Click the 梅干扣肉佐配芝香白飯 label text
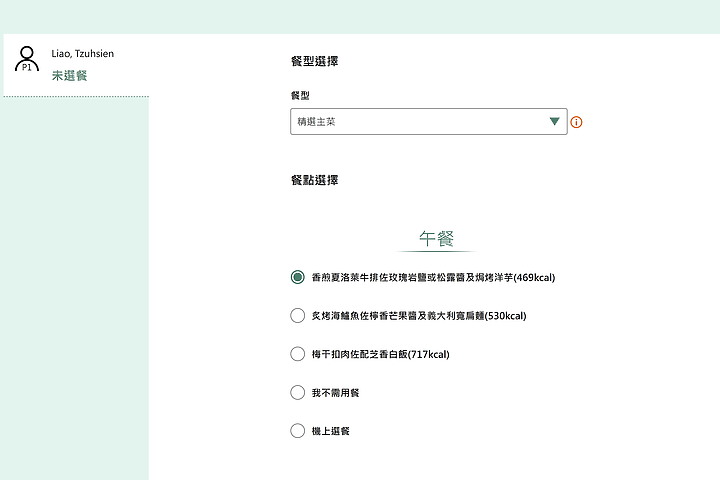This screenshot has width=720, height=480. [x=380, y=354]
